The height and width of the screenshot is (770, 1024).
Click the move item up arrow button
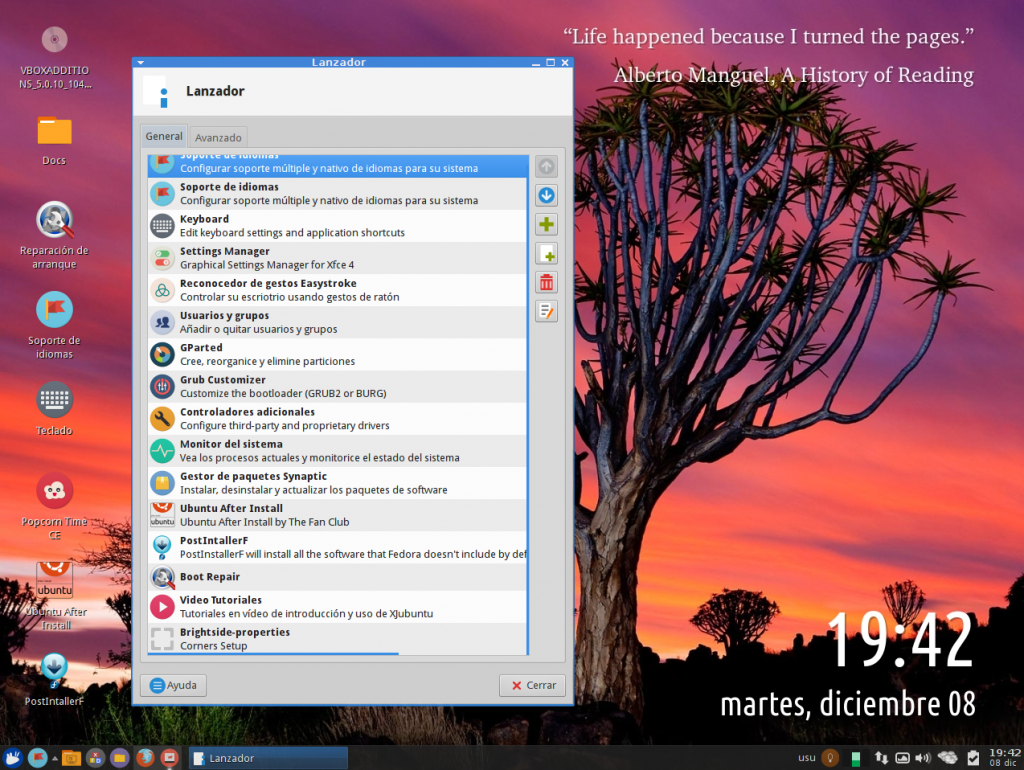(x=546, y=167)
